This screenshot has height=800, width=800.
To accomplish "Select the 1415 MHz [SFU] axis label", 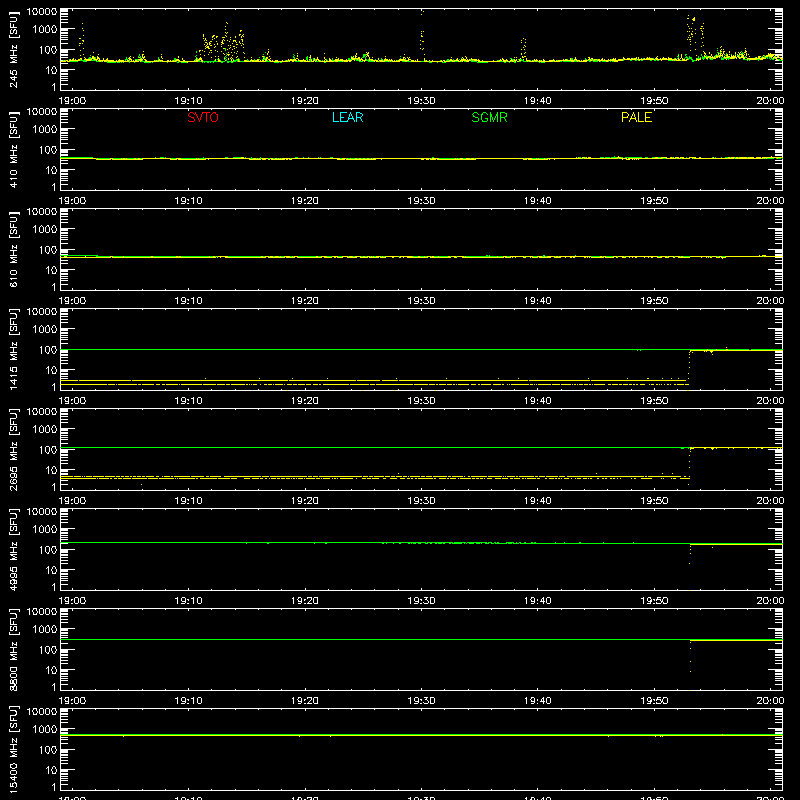I will tap(14, 349).
